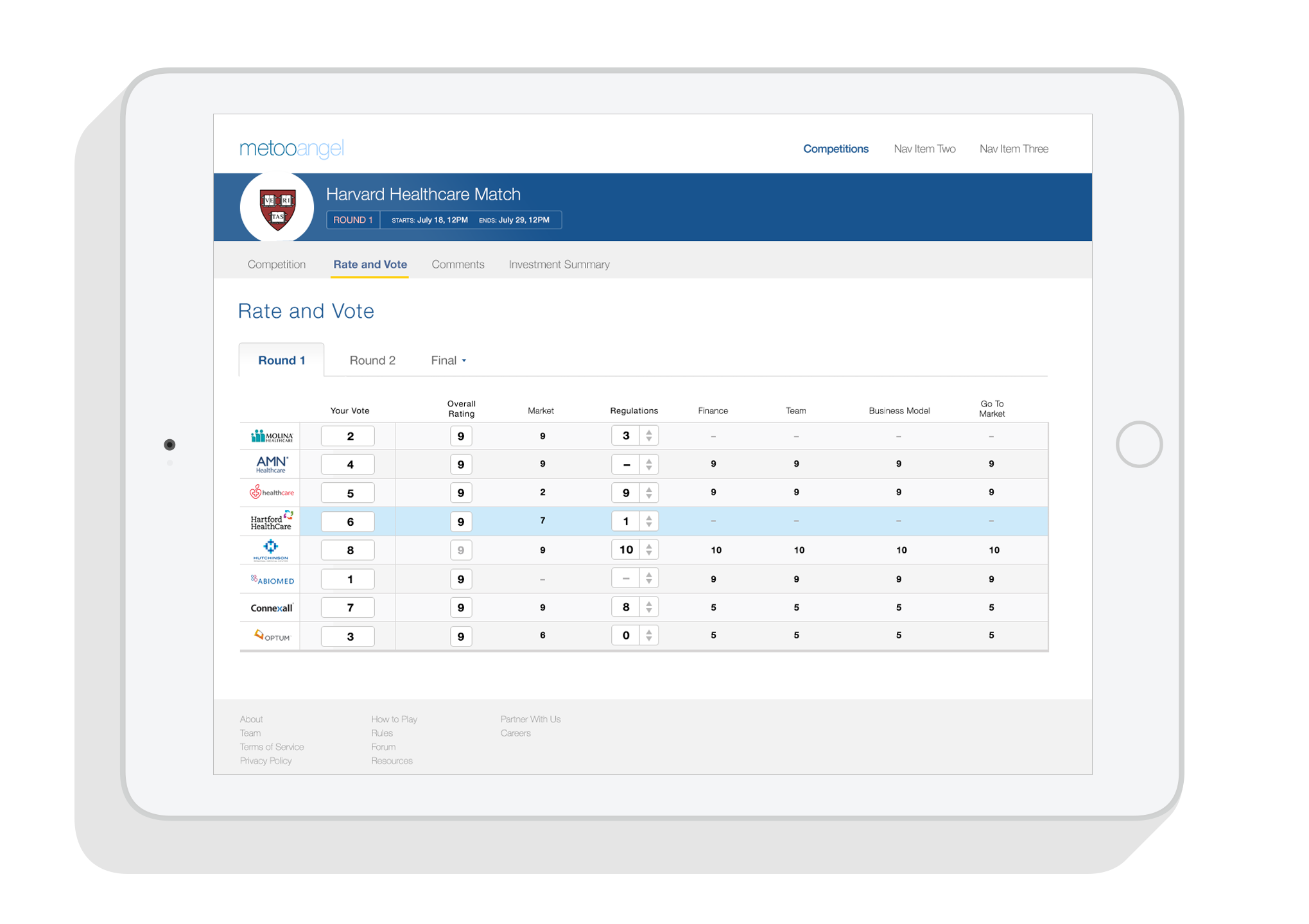
Task: Click Overall Rating box in Molina row
Action: pos(461,436)
